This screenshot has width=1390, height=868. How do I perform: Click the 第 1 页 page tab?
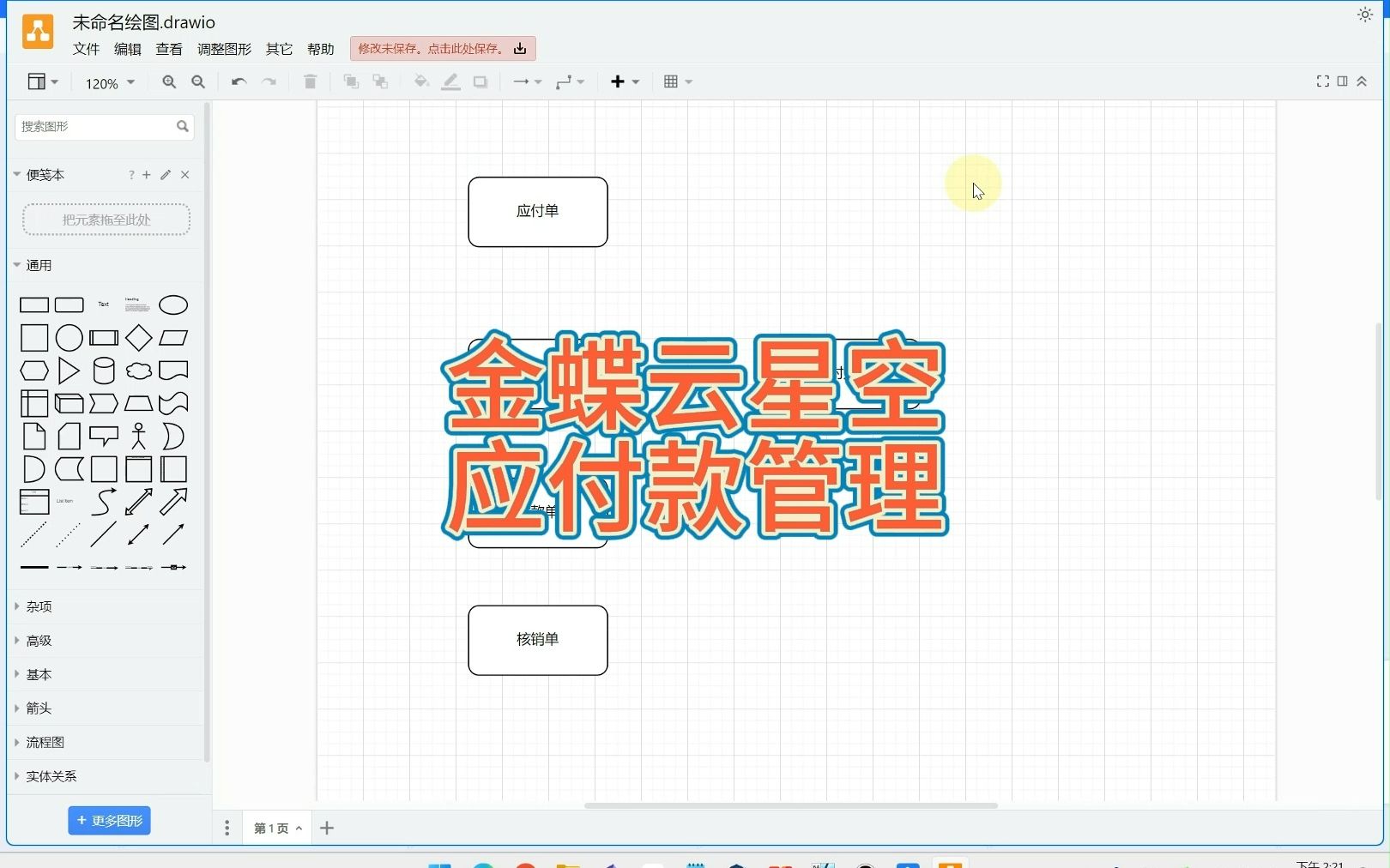pyautogui.click(x=270, y=828)
